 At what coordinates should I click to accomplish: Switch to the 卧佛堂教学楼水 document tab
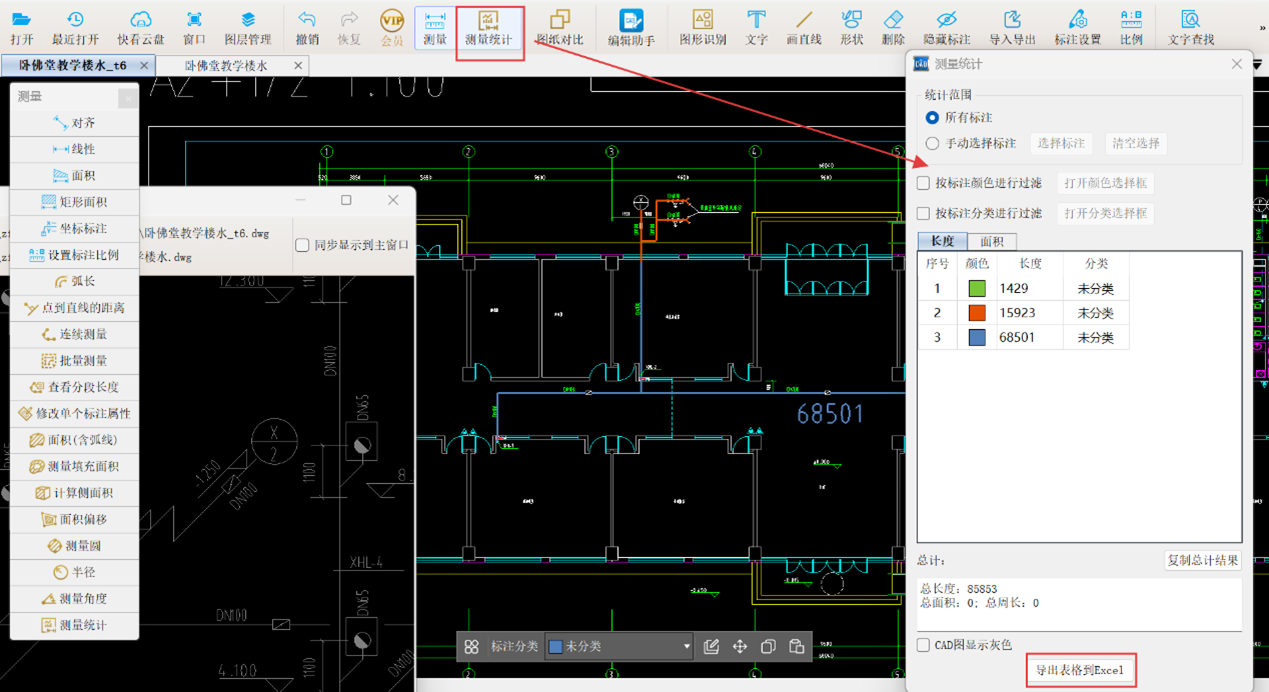coord(227,66)
